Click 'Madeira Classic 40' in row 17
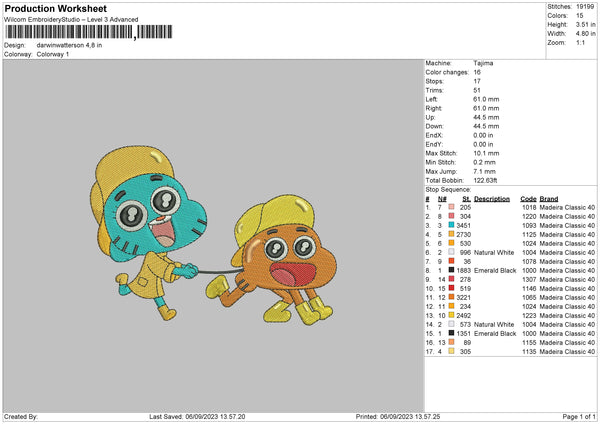The width and height of the screenshot is (600, 424). click(567, 351)
